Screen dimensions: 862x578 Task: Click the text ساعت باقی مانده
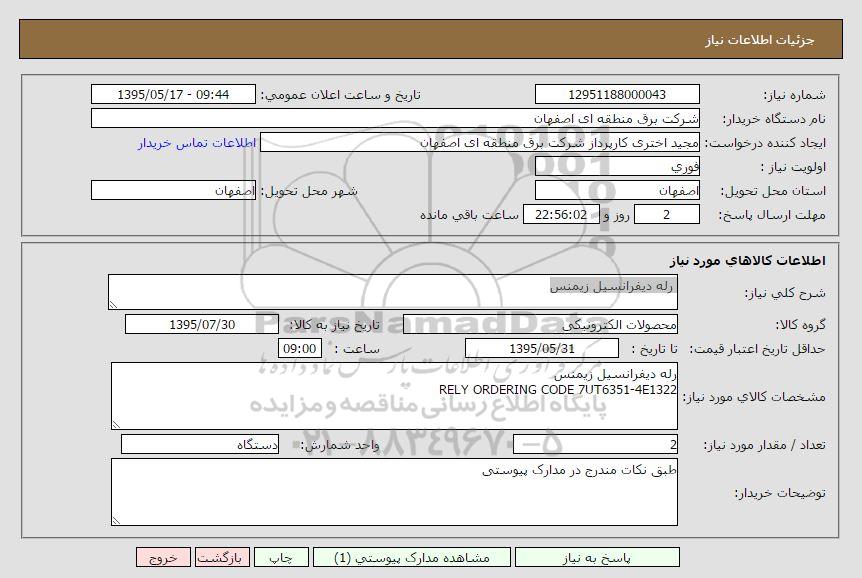(x=469, y=215)
